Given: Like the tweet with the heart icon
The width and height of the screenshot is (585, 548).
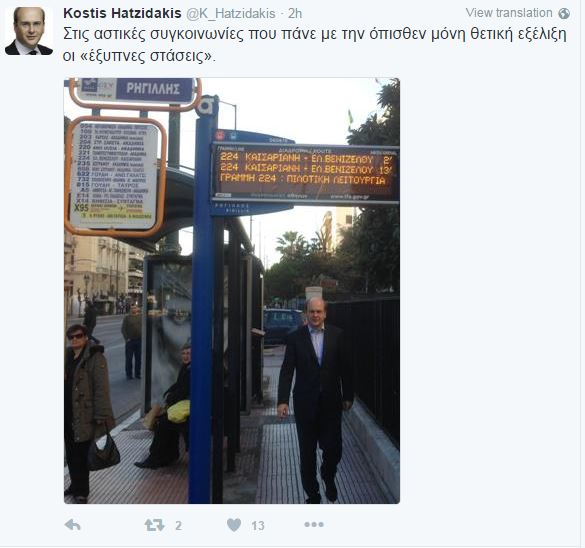Looking at the screenshot, I should pyautogui.click(x=234, y=525).
